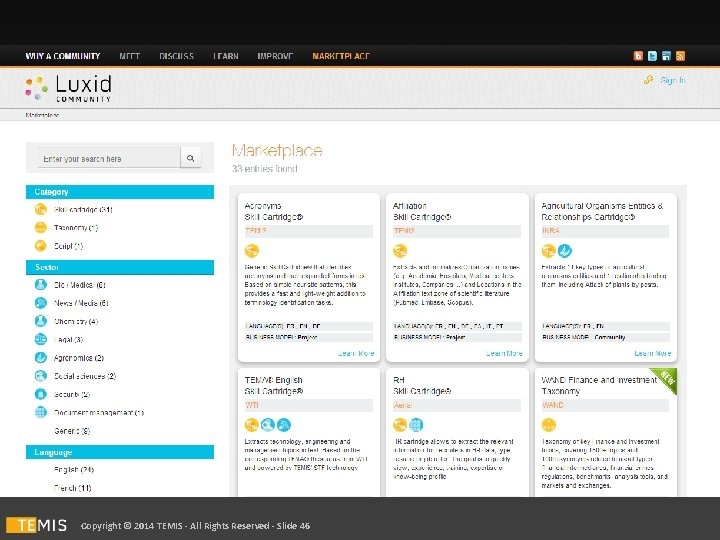720x540 pixels.
Task: Click Learn More on Acronyms card
Action: [356, 354]
